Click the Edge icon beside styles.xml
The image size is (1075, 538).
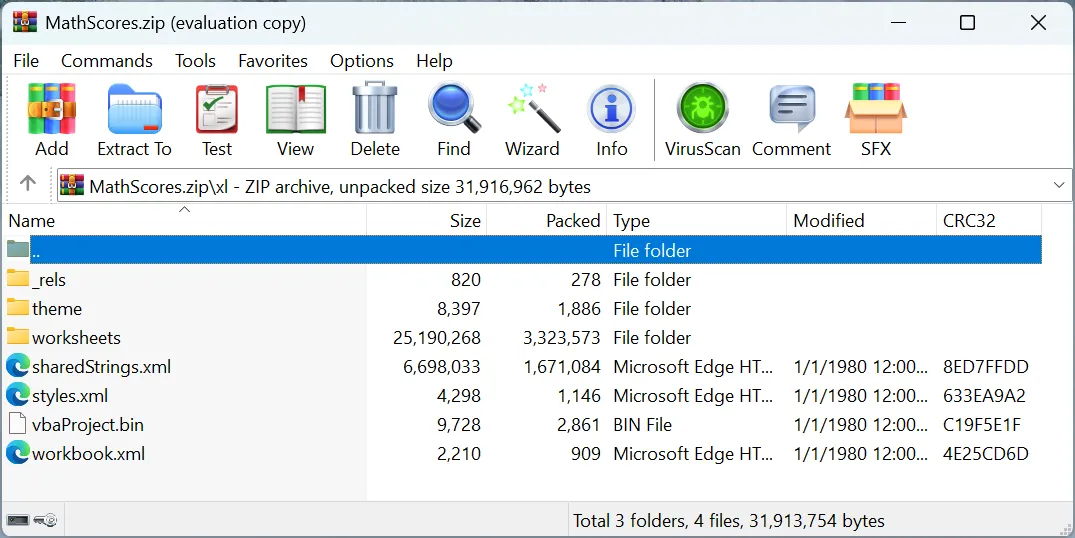pyautogui.click(x=18, y=395)
